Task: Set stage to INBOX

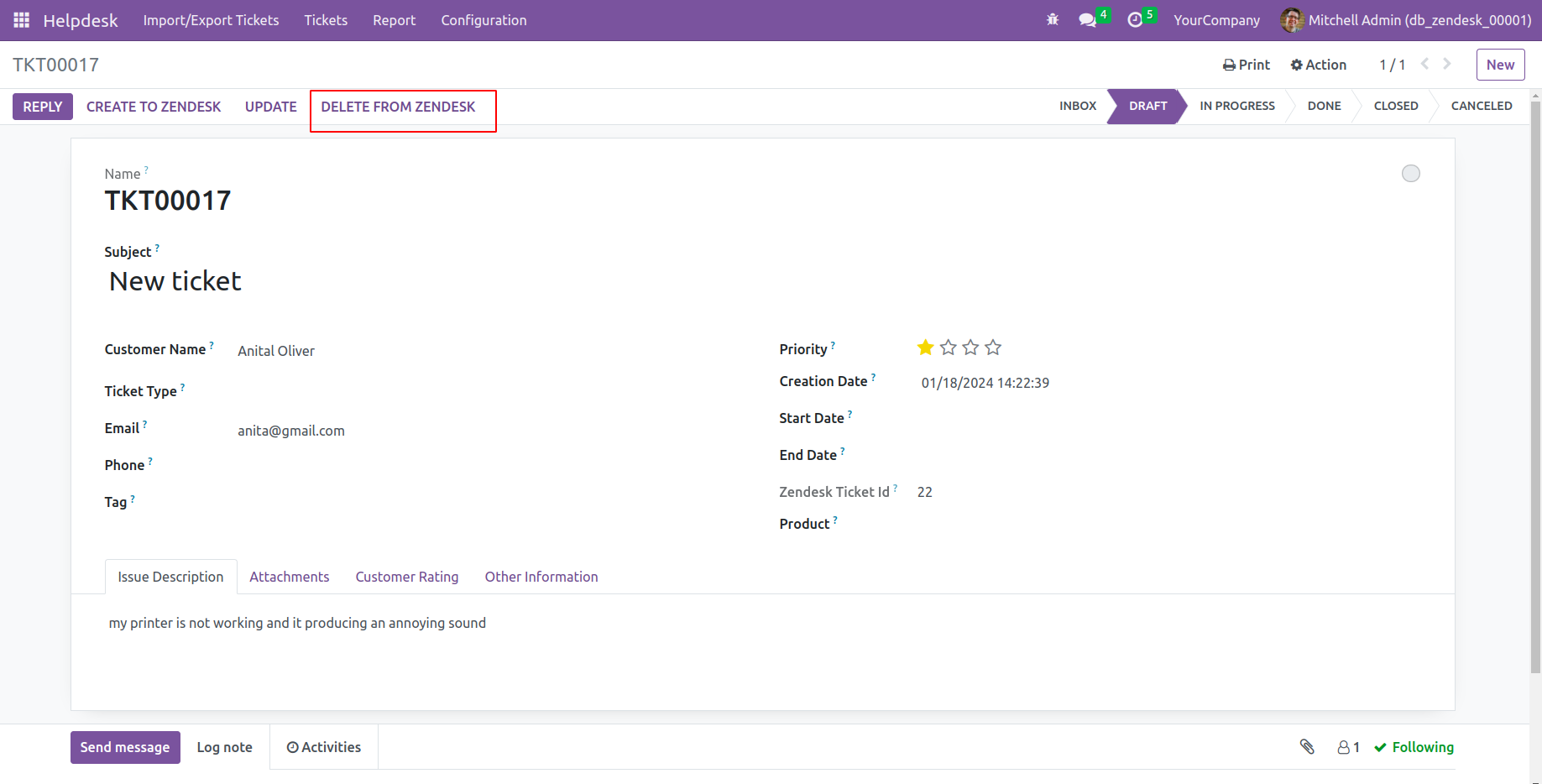Action: pyautogui.click(x=1078, y=106)
